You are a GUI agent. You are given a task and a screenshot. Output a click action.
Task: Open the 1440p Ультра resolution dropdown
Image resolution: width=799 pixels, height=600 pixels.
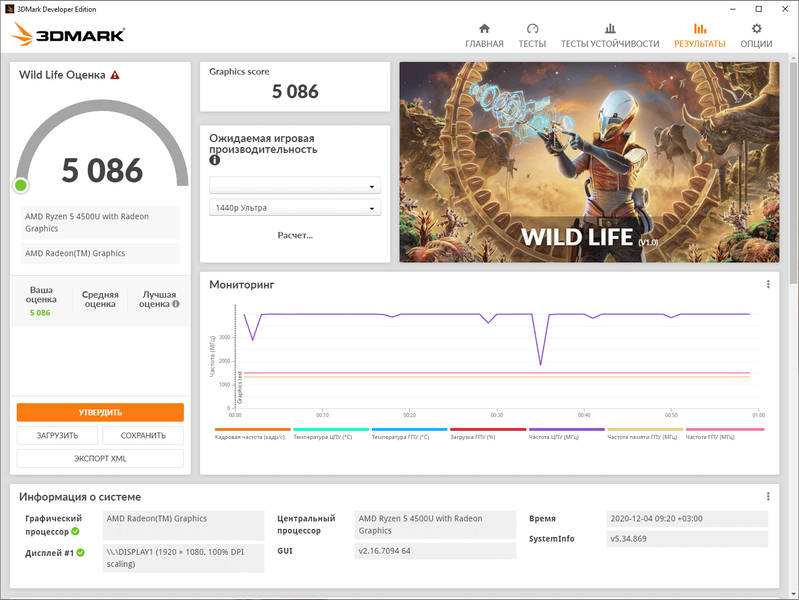[295, 208]
